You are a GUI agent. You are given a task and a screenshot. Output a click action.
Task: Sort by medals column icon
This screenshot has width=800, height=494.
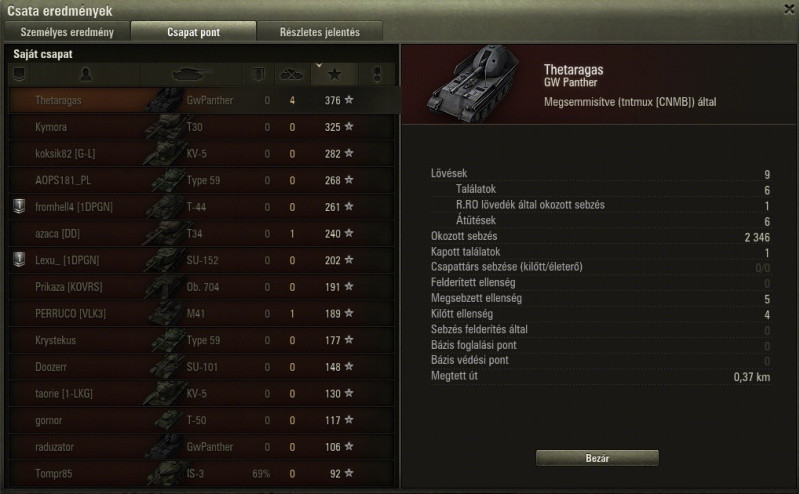point(377,75)
